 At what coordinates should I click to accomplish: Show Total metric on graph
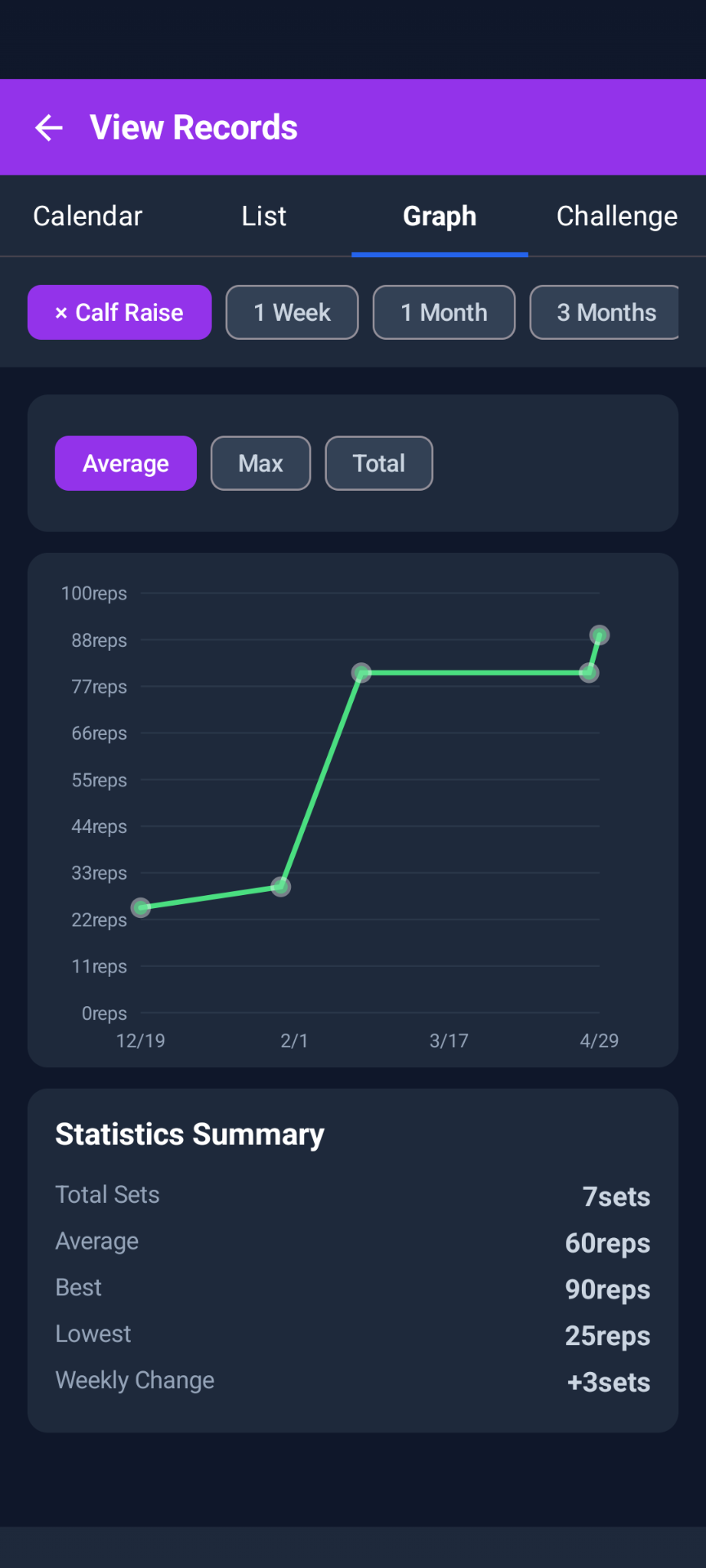pyautogui.click(x=379, y=463)
